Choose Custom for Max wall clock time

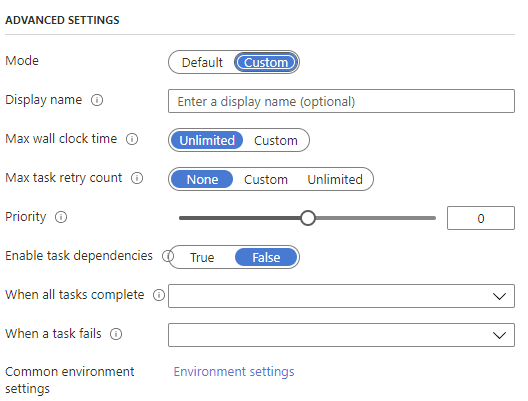[x=275, y=140]
